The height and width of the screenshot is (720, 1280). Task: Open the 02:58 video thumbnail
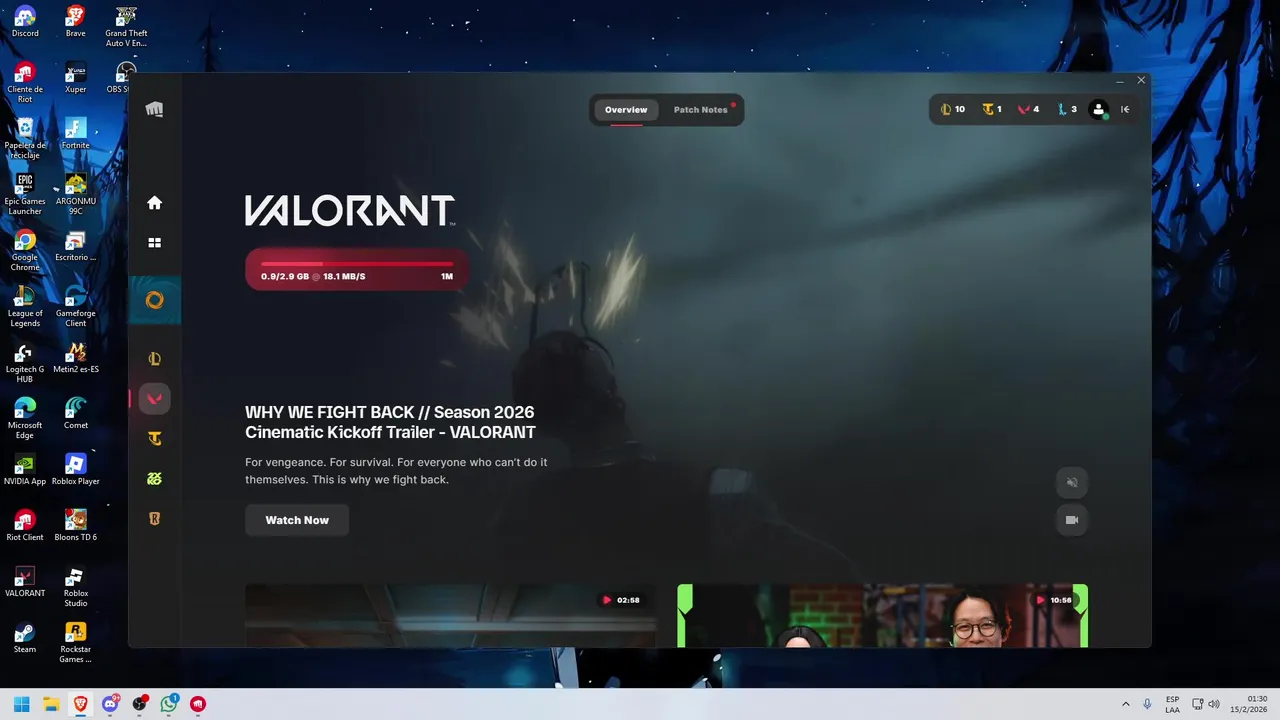tap(451, 615)
